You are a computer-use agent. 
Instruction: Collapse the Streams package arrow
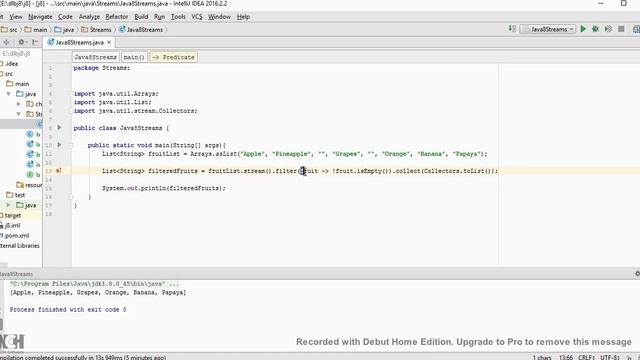18,114
